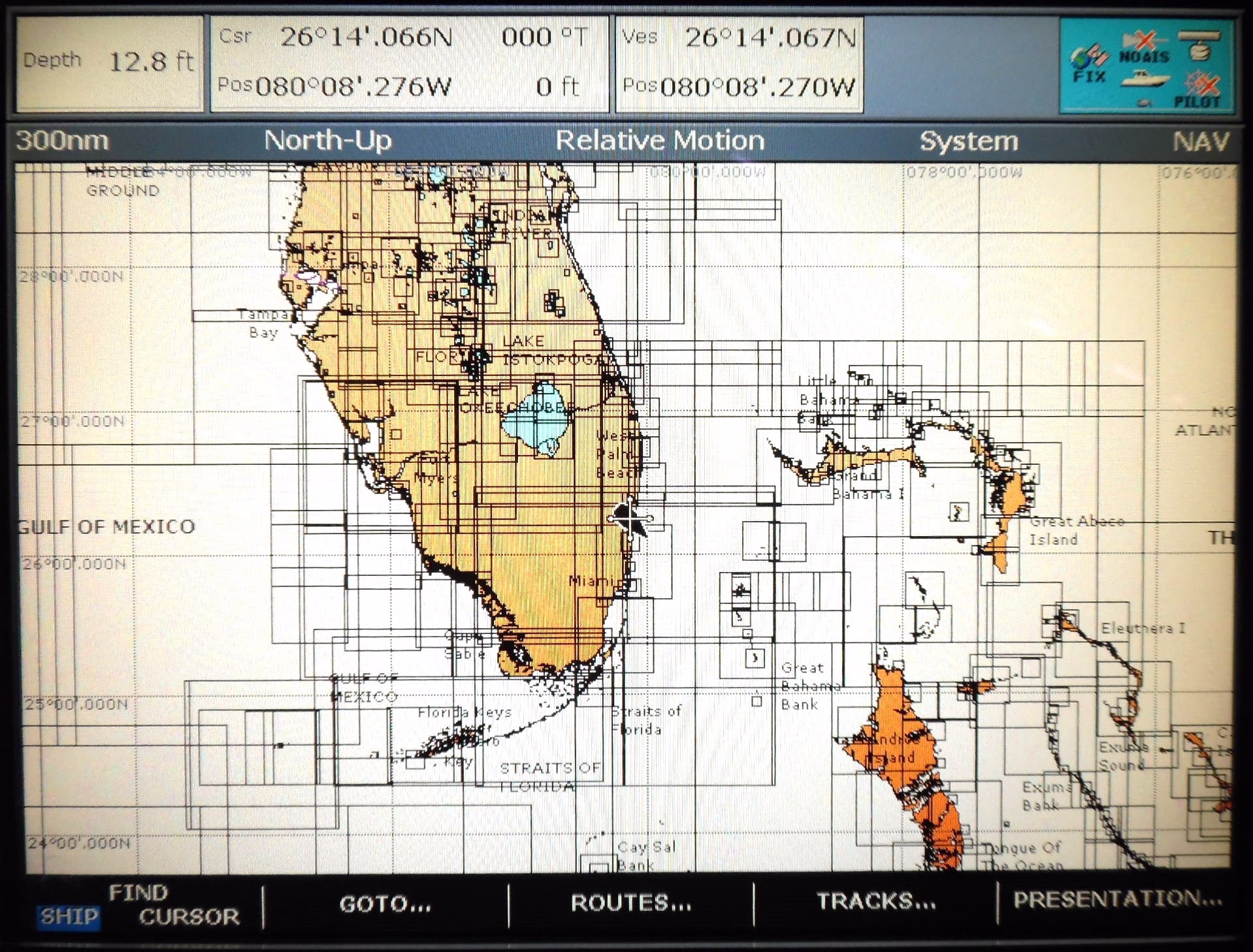Click the radar scanner status icon
1253x952 pixels.
tap(1199, 46)
